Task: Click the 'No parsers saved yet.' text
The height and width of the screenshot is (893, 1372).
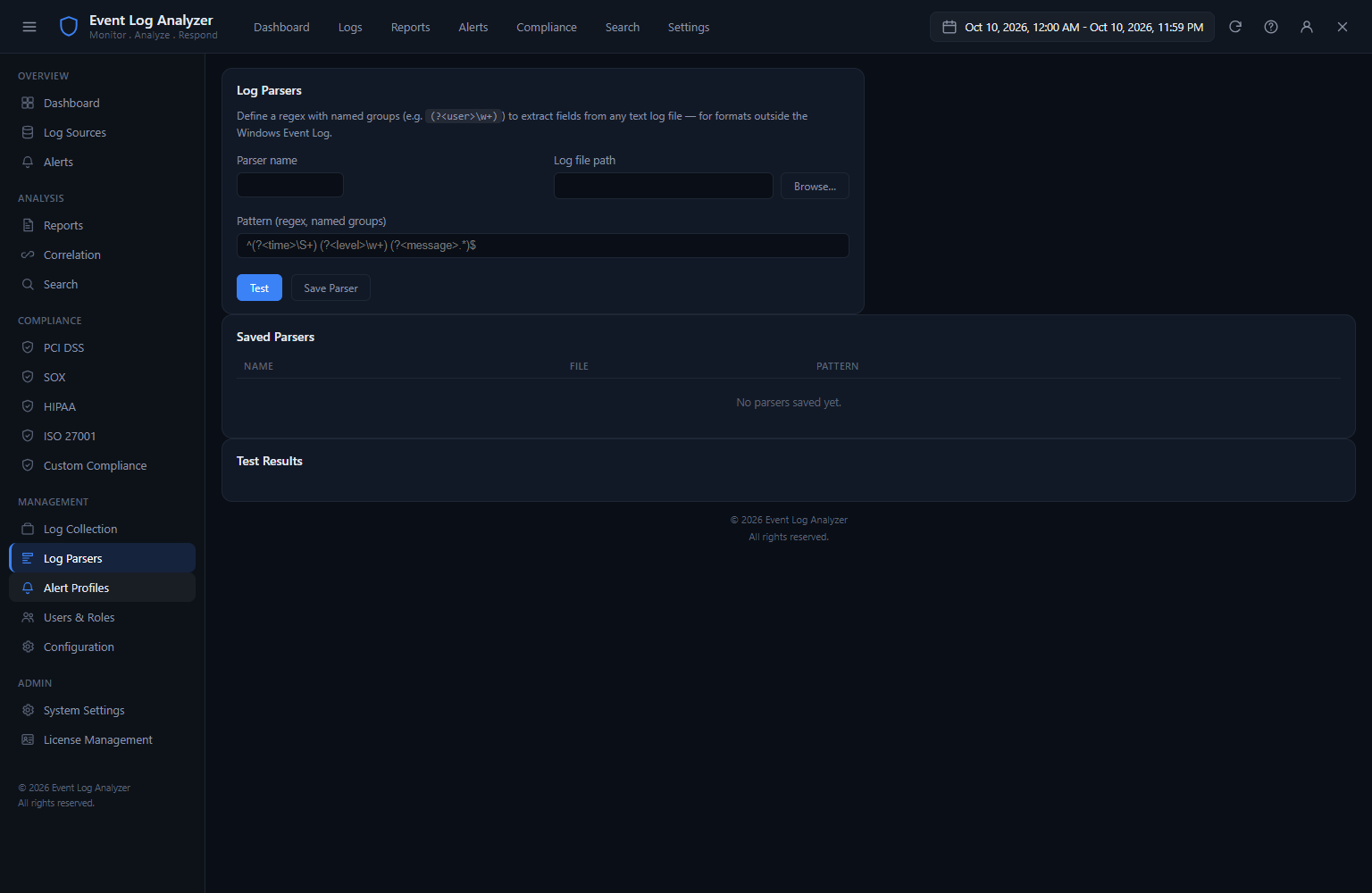Action: point(789,403)
